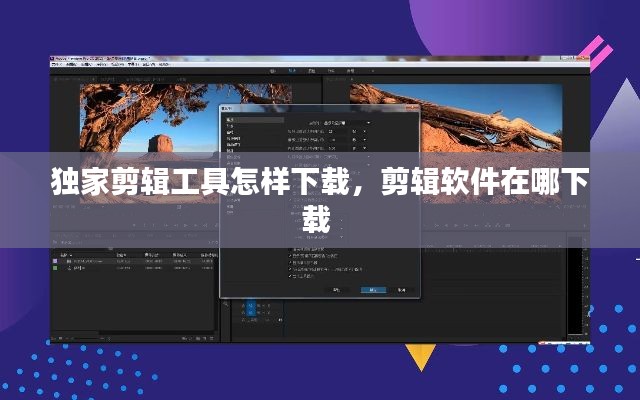This screenshot has width=640, height=400.
Task: Confirm the dialog with the blue OK button
Action: pos(373,290)
